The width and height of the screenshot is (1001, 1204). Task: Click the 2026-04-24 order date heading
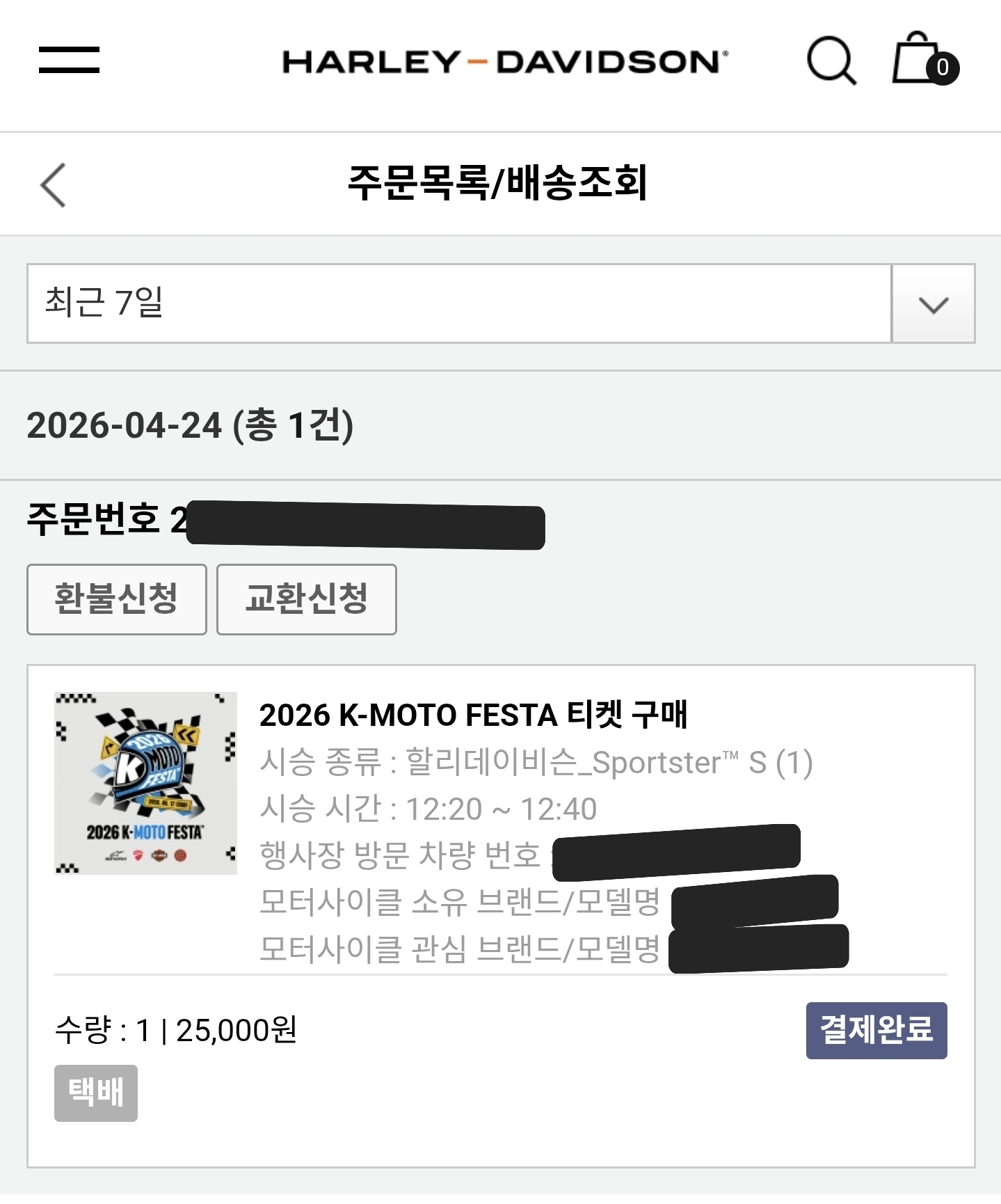click(190, 425)
